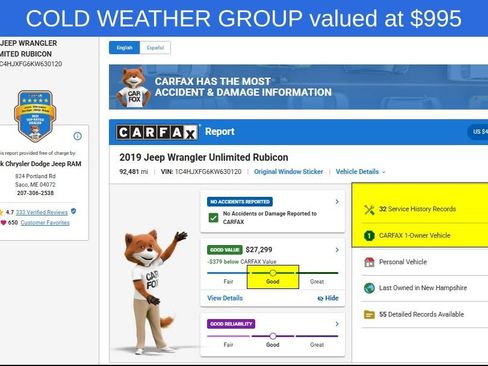
Task: Expand the No Accidents Reported card chevron
Action: click(x=337, y=202)
